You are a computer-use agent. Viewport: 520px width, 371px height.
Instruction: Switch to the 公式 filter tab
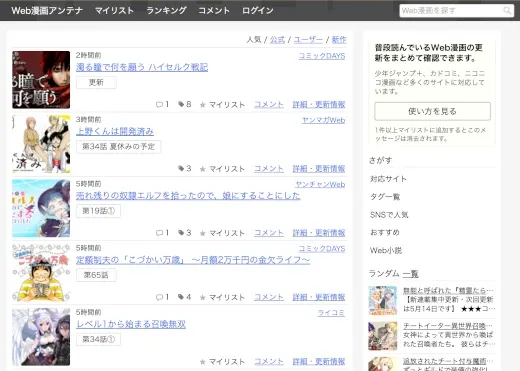pyautogui.click(x=277, y=40)
